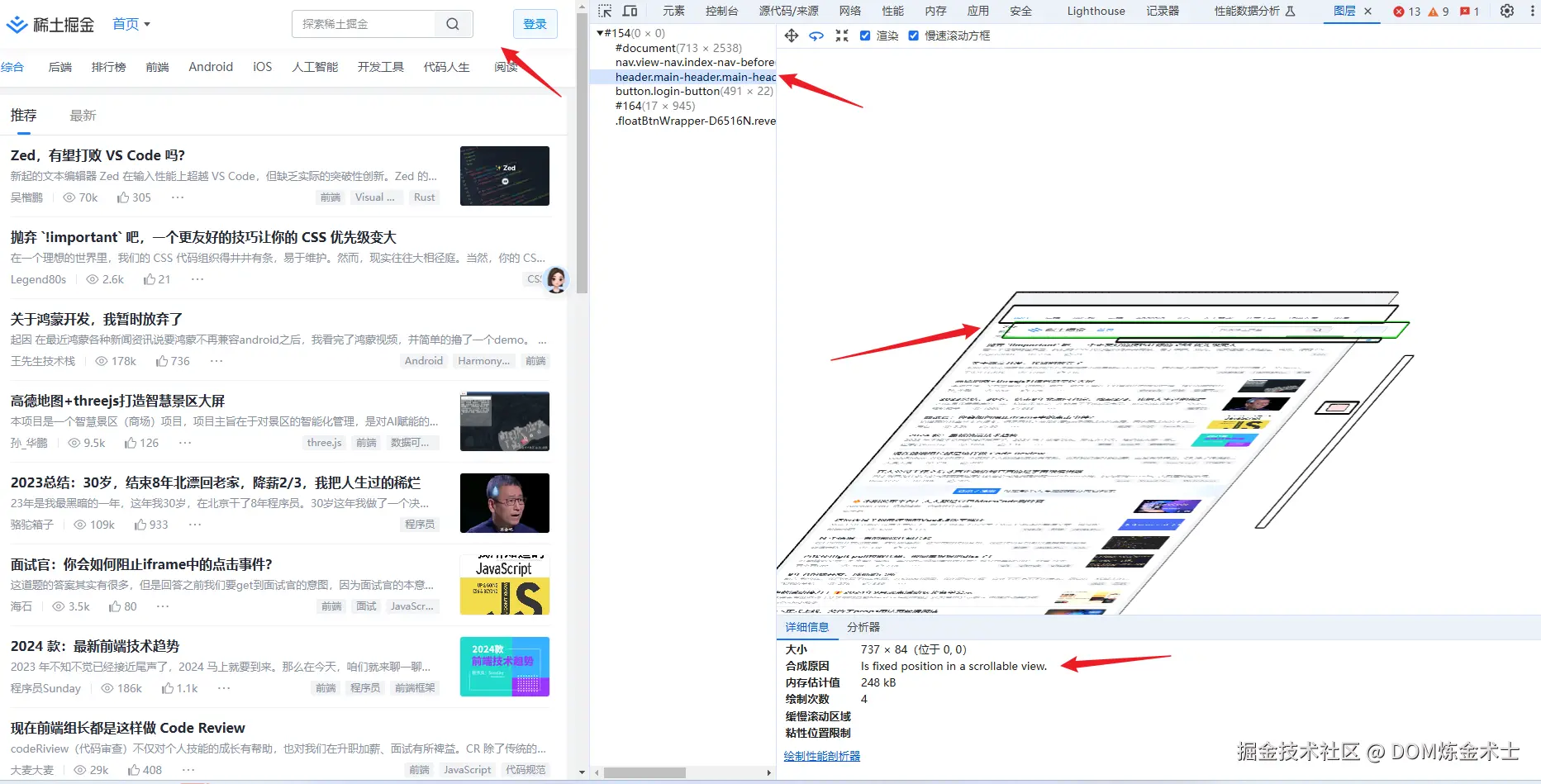Click the like icon on the 鸿蒙开发 article
The width and height of the screenshot is (1541, 784).
162,361
